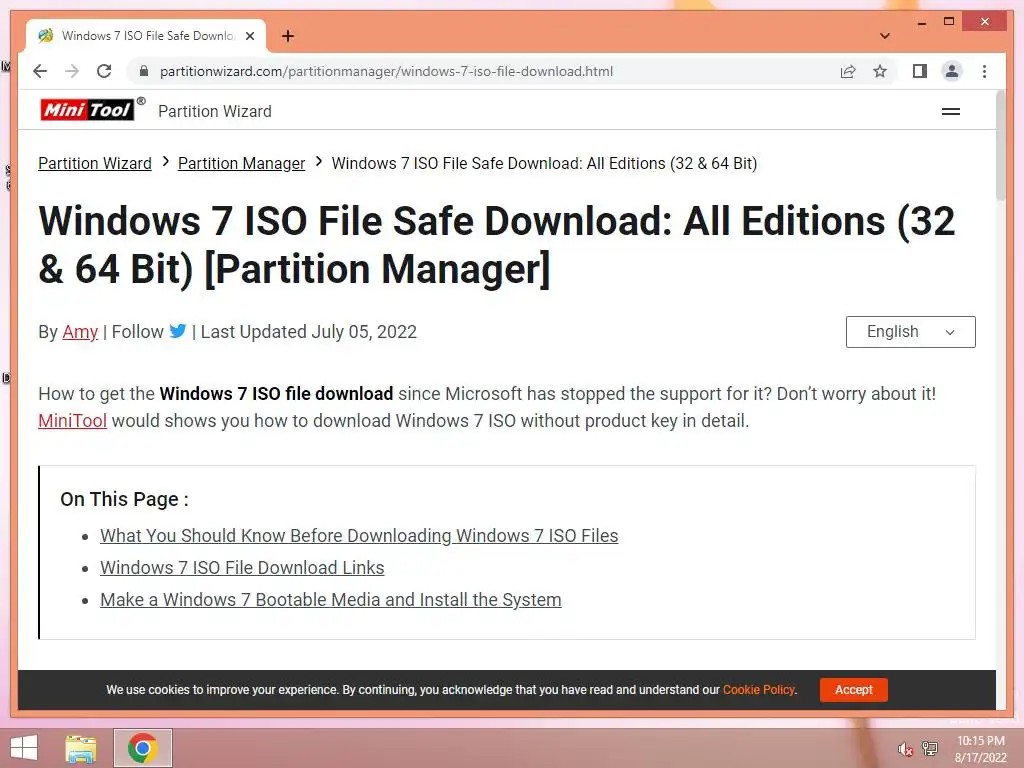The width and height of the screenshot is (1024, 768).
Task: Open the Chrome profile avatar
Action: [952, 71]
